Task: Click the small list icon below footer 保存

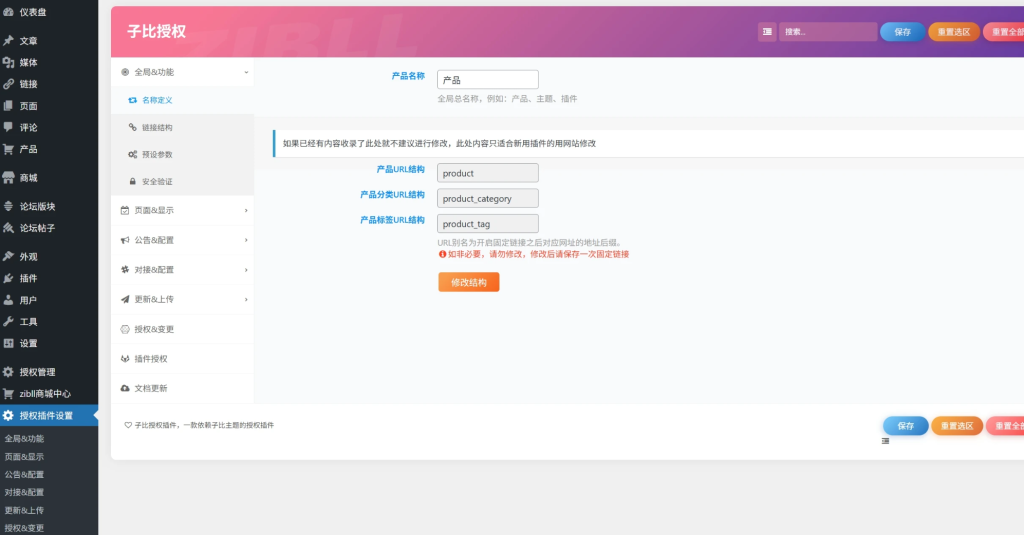Action: tap(886, 441)
